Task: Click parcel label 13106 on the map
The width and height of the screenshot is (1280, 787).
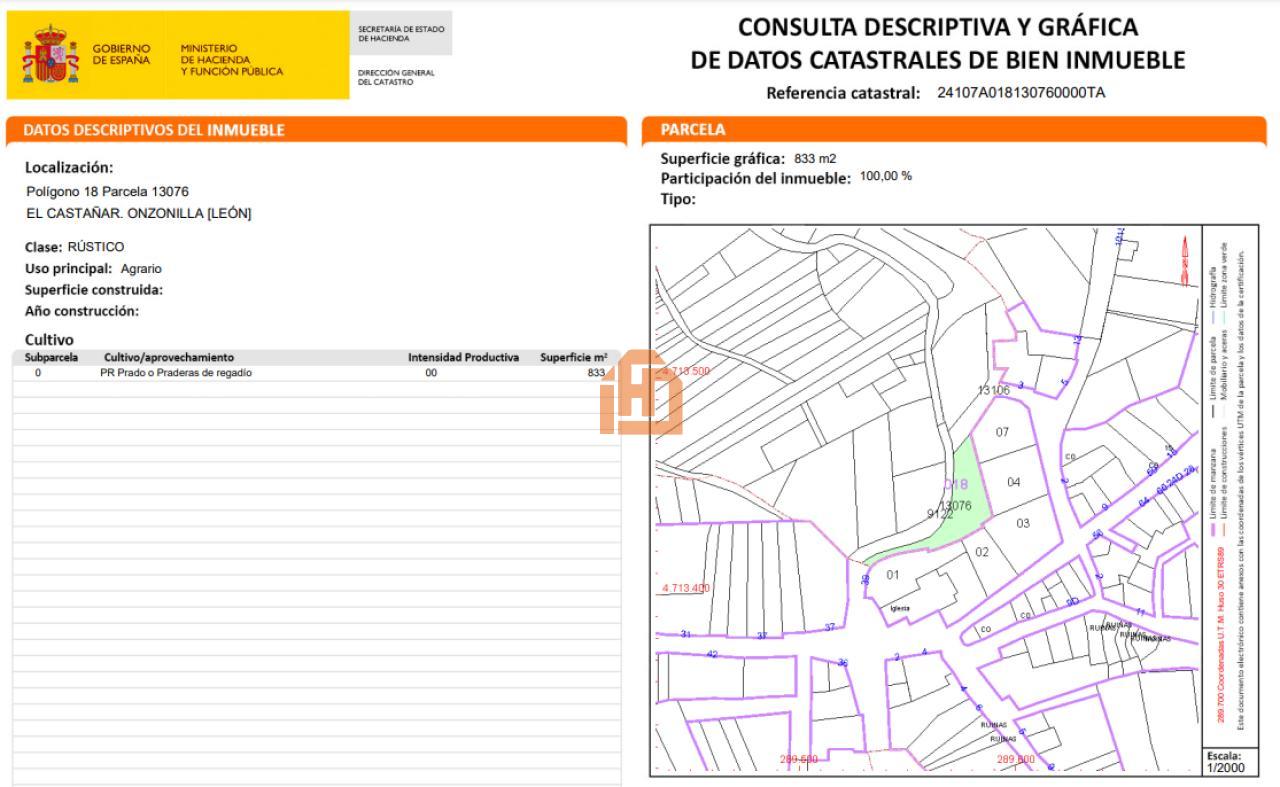Action: (994, 390)
